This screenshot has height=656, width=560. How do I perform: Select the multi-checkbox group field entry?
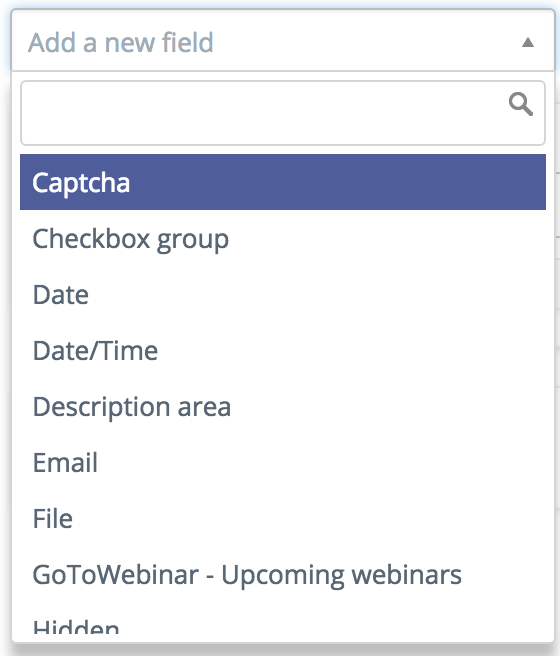[283, 238]
